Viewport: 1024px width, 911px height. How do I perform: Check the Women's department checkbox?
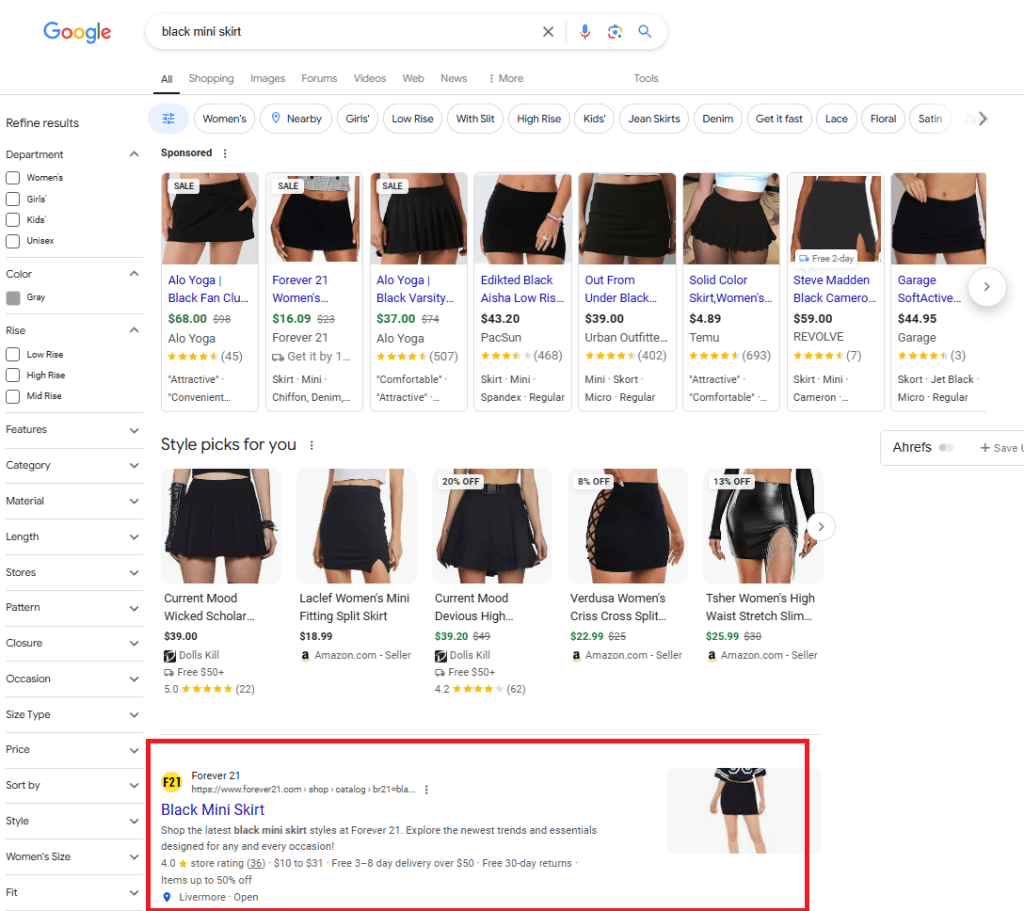13,177
